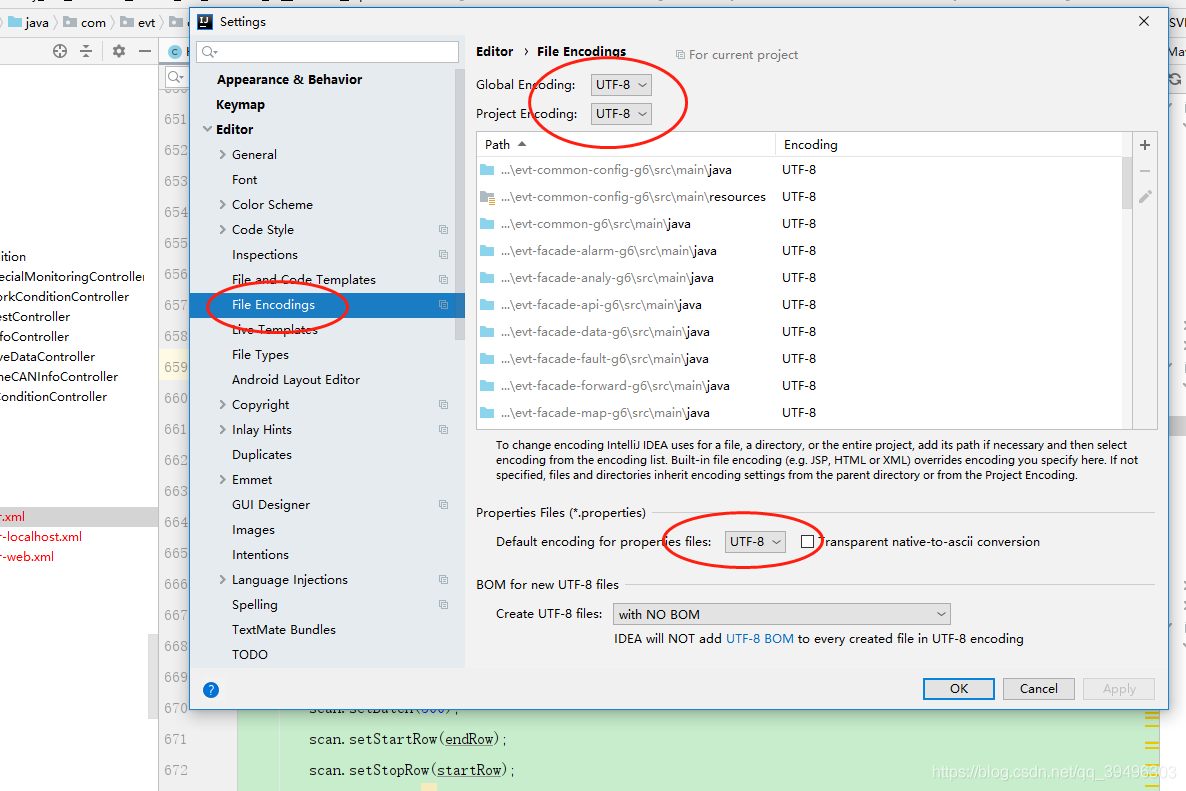This screenshot has height=791, width=1186.
Task: Click the hide panel minus icon in project toolbar
Action: tap(145, 51)
